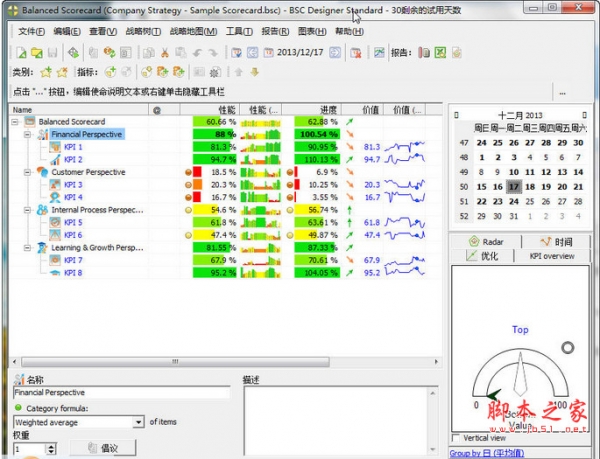
Task: Move the selected item up
Action: (238, 72)
